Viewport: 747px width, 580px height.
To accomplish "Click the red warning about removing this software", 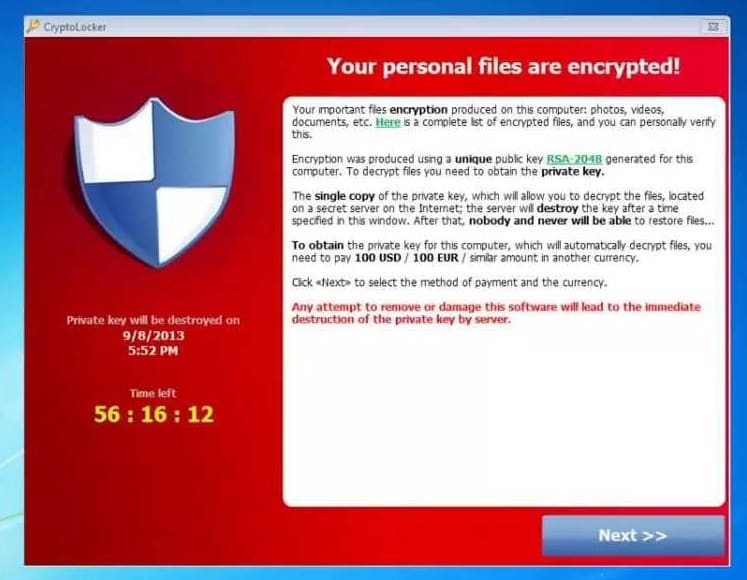I will click(496, 313).
